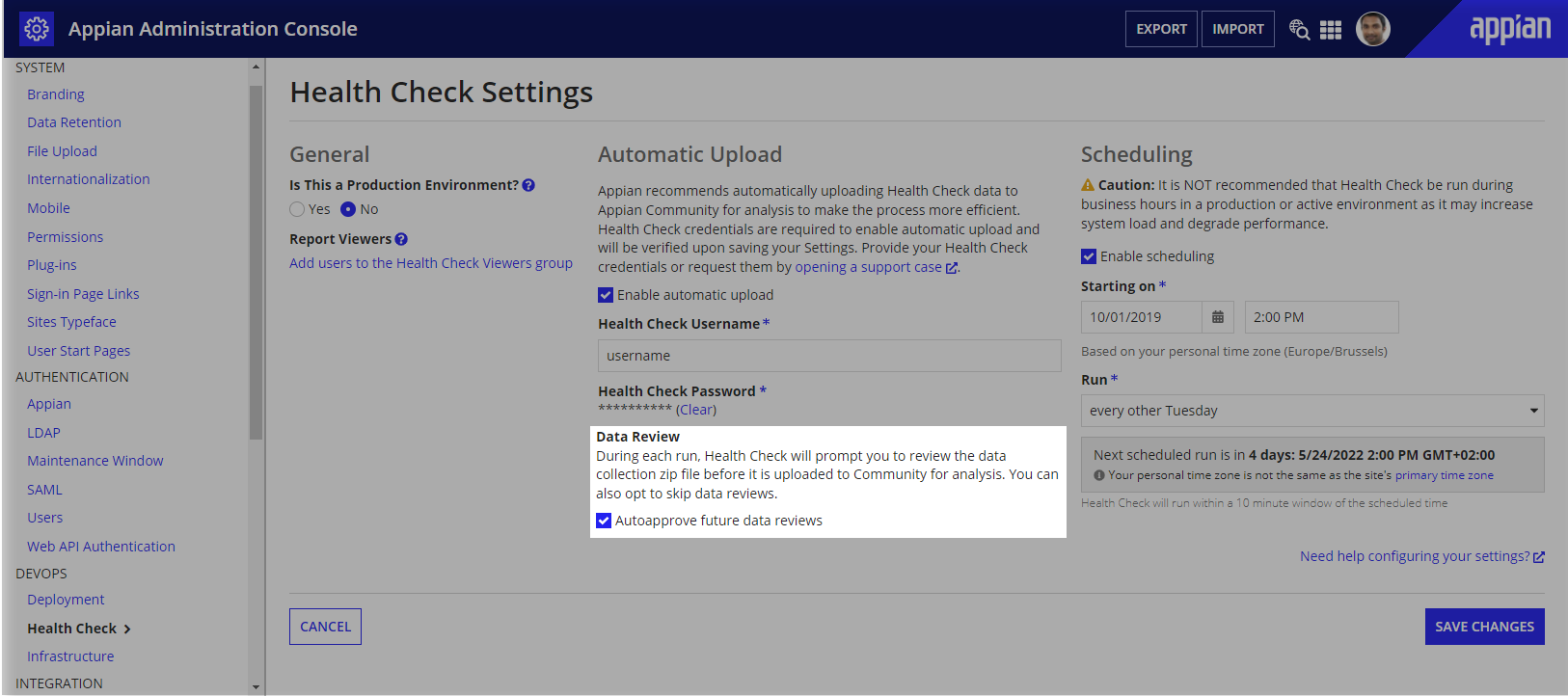The height and width of the screenshot is (696, 1568).
Task: Click the CANCEL button
Action: (x=325, y=627)
